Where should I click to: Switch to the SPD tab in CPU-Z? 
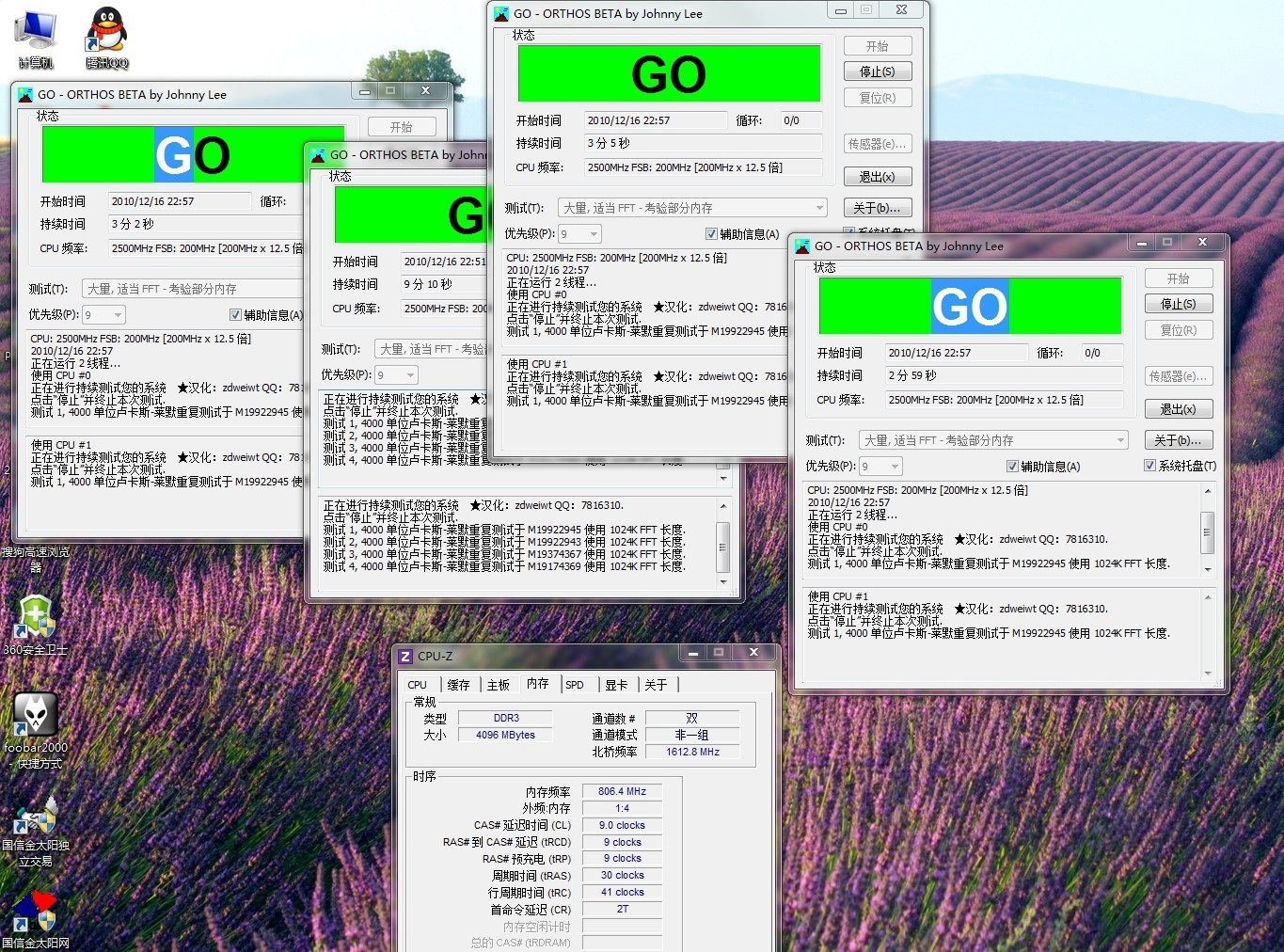click(575, 685)
